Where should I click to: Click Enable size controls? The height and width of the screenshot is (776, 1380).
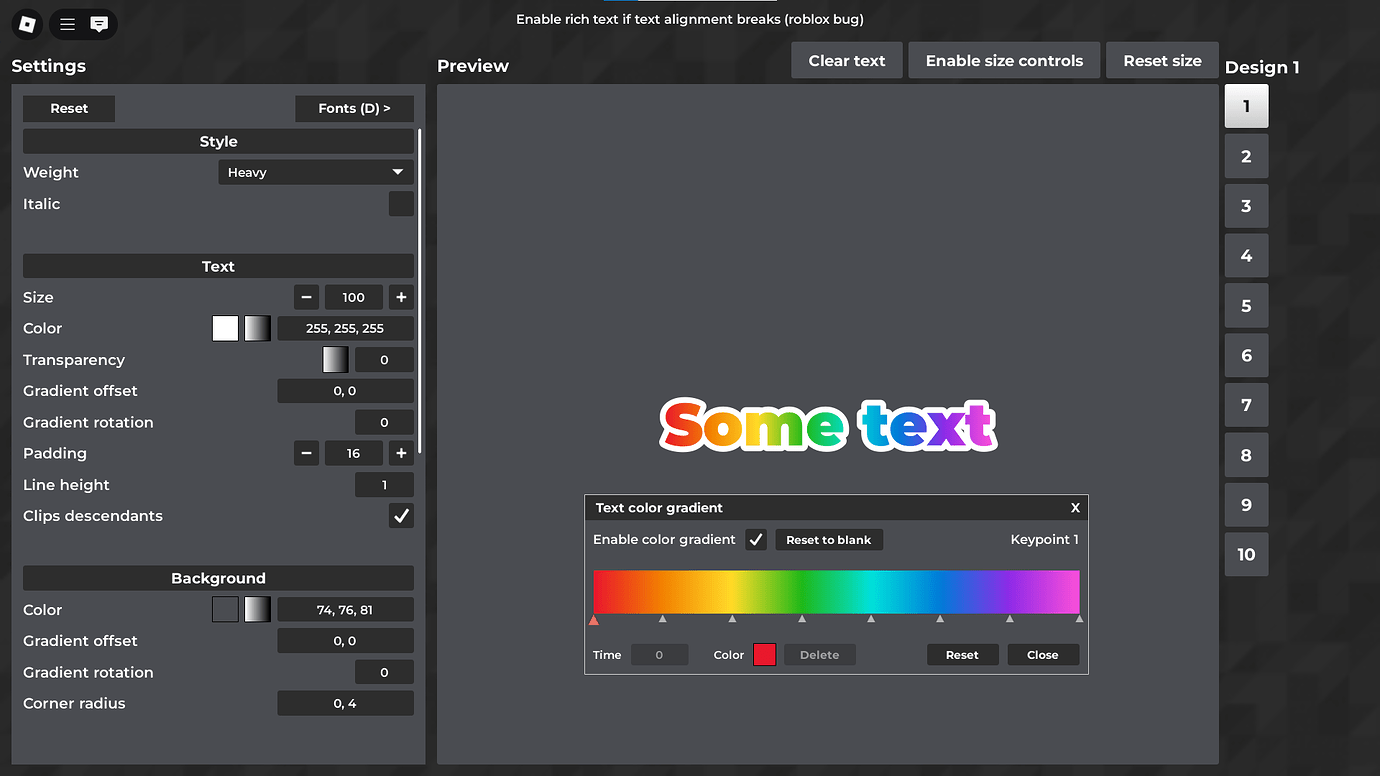tap(1004, 60)
